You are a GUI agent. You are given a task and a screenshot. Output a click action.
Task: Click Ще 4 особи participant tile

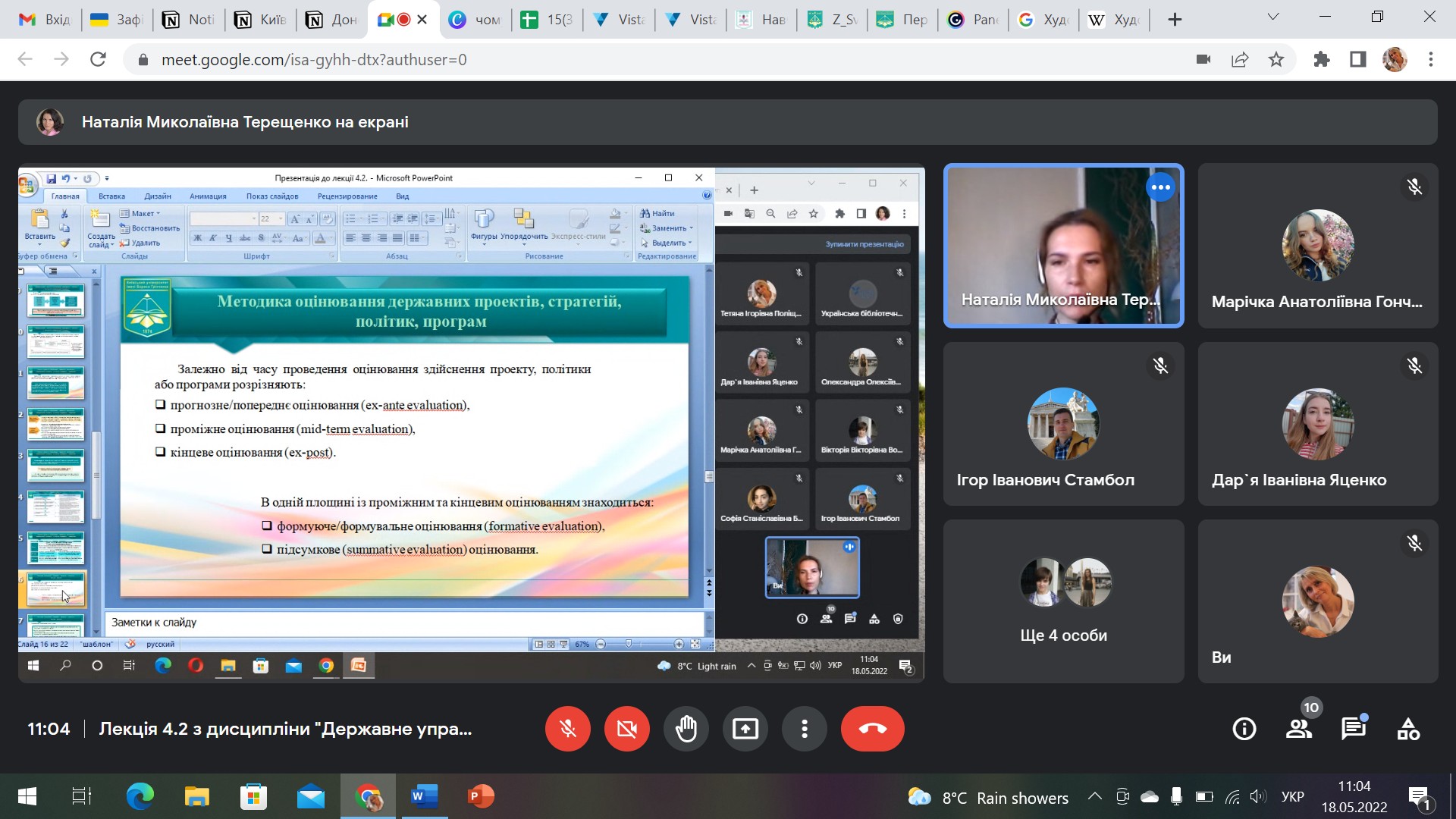click(x=1063, y=601)
